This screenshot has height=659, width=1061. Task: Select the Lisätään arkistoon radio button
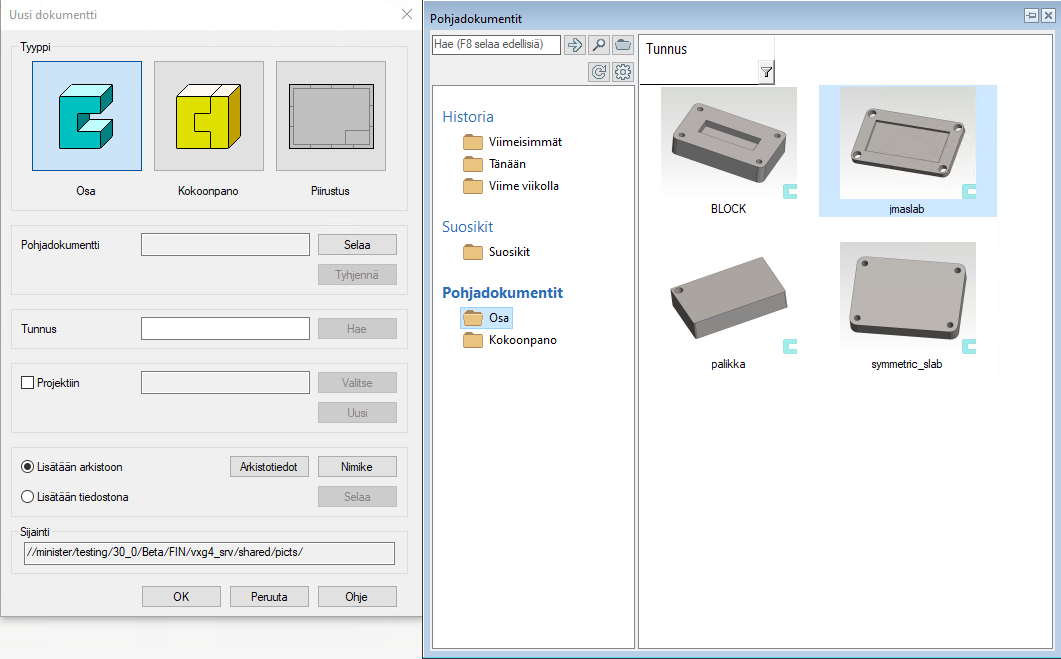point(28,467)
